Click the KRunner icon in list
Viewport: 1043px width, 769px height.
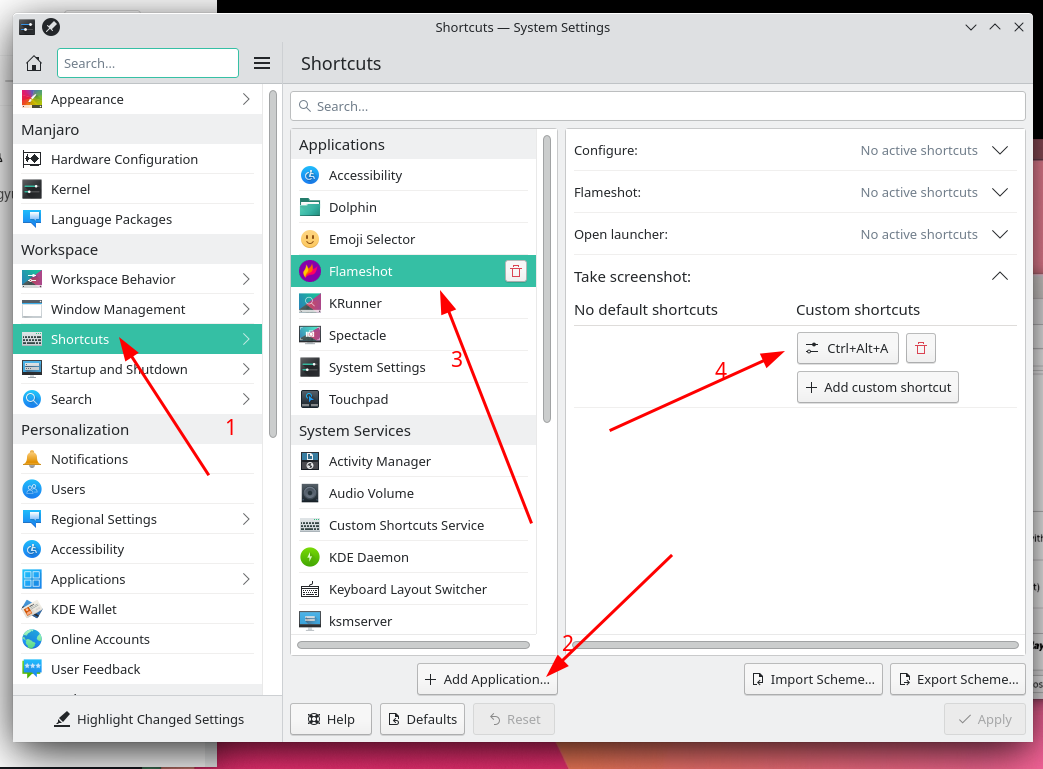pyautogui.click(x=310, y=303)
